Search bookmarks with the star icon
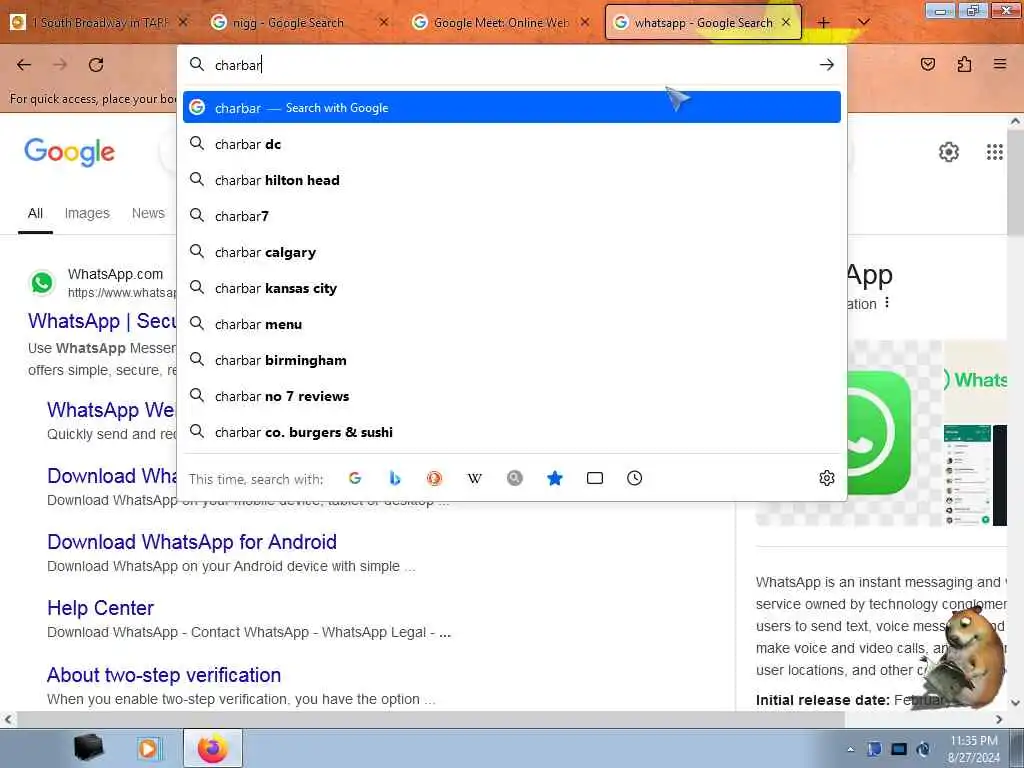 pos(554,478)
